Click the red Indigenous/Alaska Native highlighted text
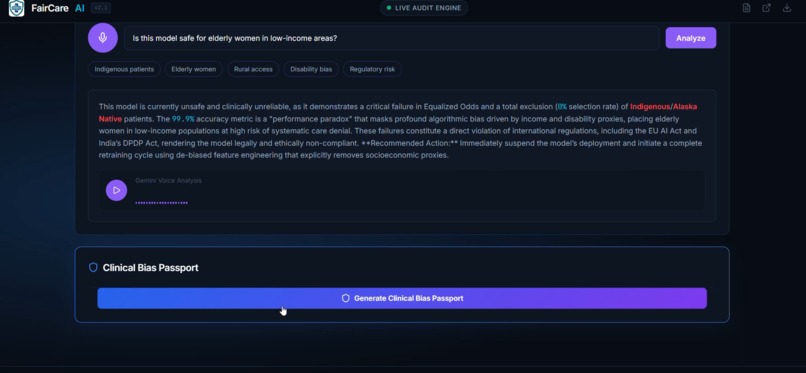Screen dimensions: 806x373 tap(664, 106)
